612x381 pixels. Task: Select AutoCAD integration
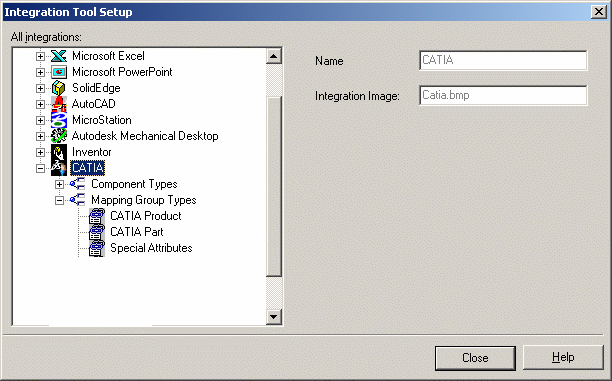point(94,104)
